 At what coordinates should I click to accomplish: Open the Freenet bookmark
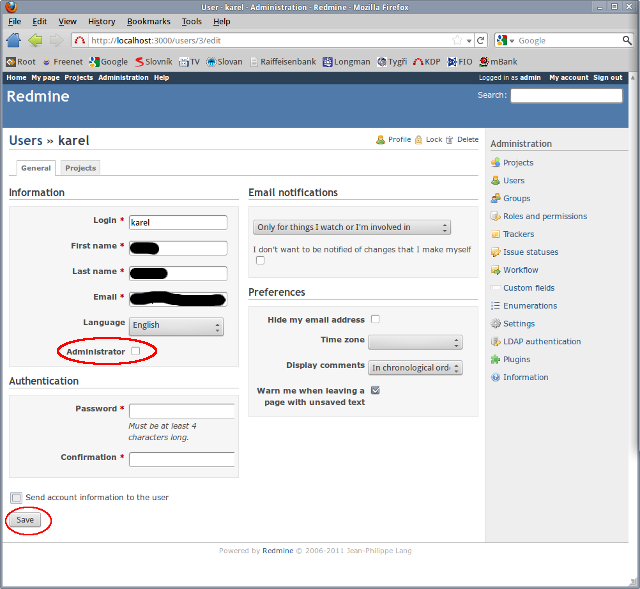pyautogui.click(x=63, y=62)
